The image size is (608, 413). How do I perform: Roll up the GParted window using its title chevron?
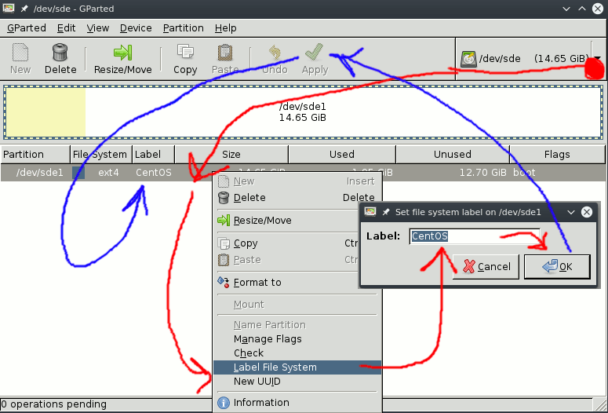(x=566, y=9)
